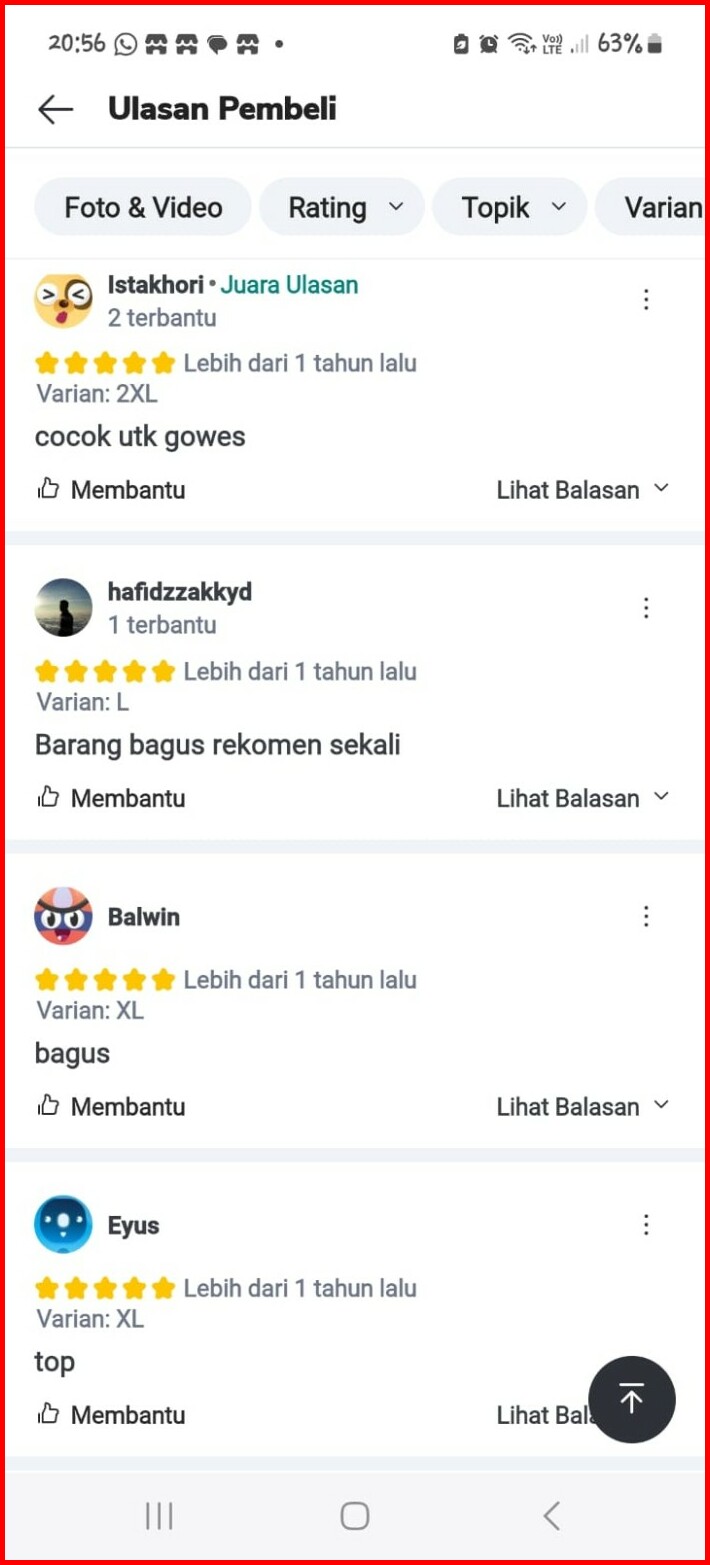Tap the Android home navigation icon
The height and width of the screenshot is (1565, 710).
coord(354,1516)
